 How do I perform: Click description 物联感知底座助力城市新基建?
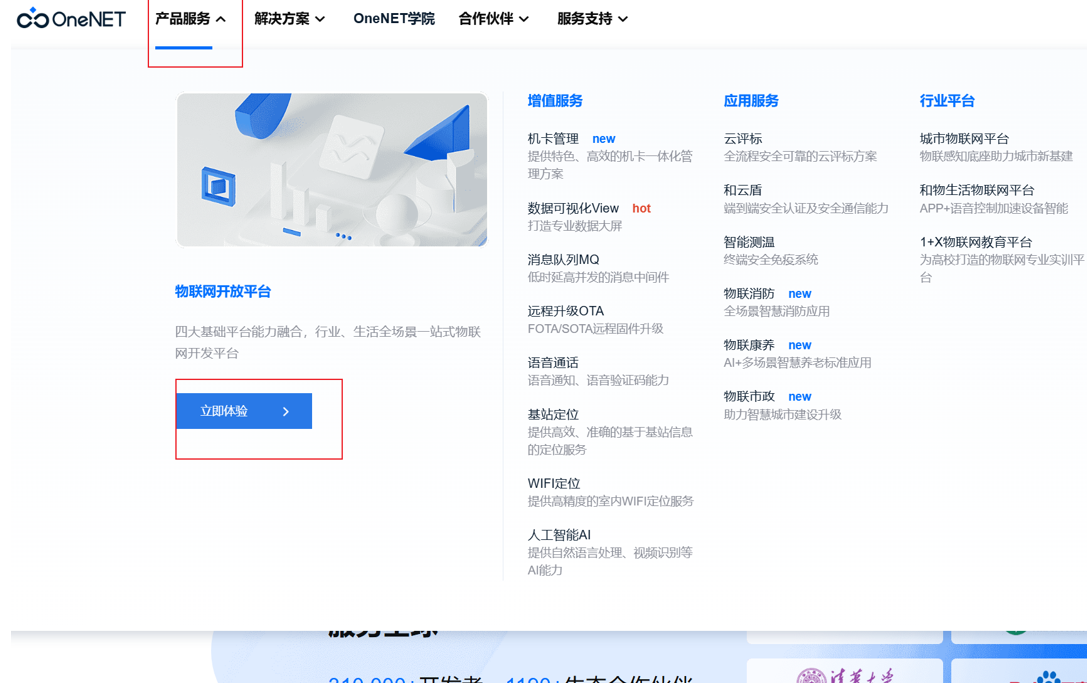(996, 156)
